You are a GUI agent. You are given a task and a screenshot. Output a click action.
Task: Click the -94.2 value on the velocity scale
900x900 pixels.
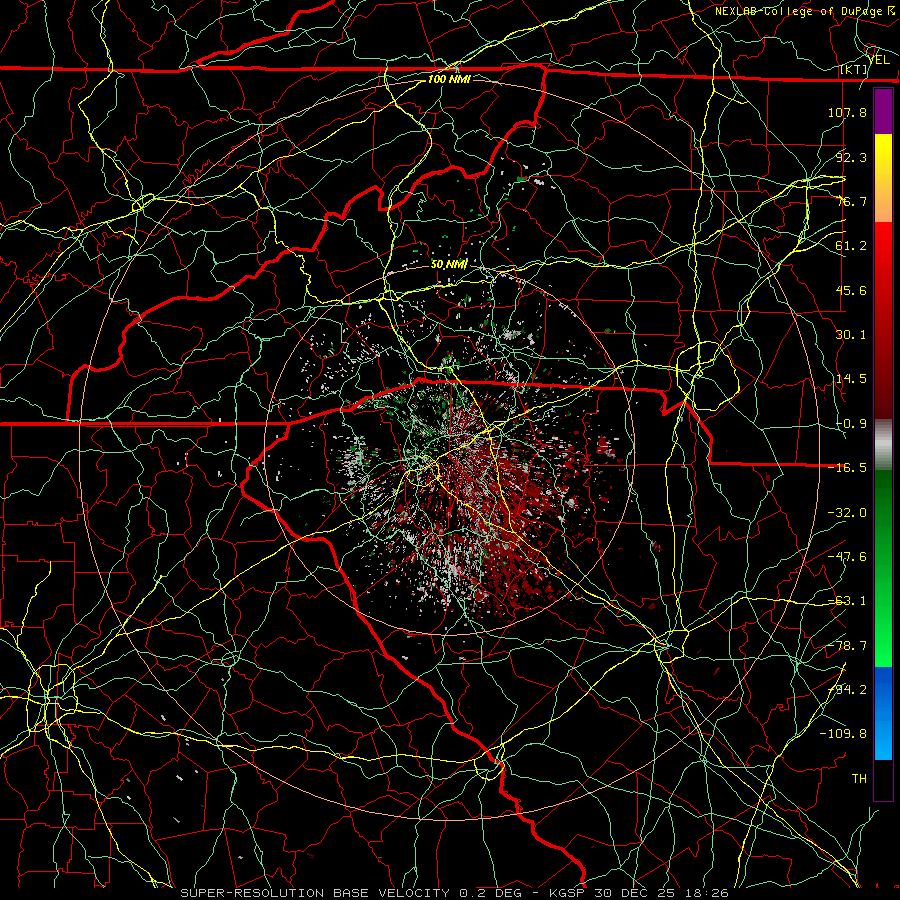point(847,690)
